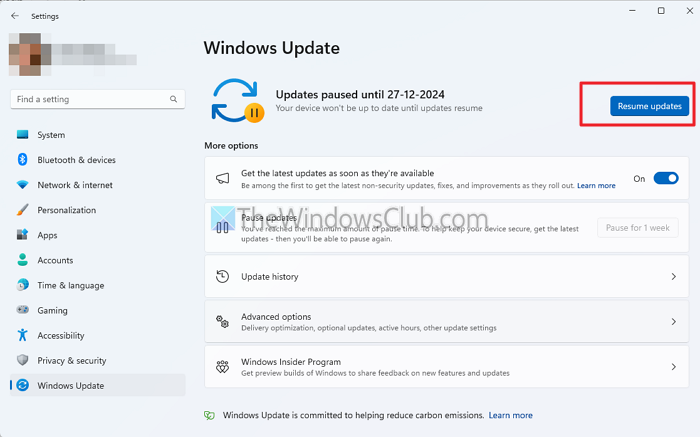
Task: Open Privacy & security page
Action: click(x=97, y=360)
